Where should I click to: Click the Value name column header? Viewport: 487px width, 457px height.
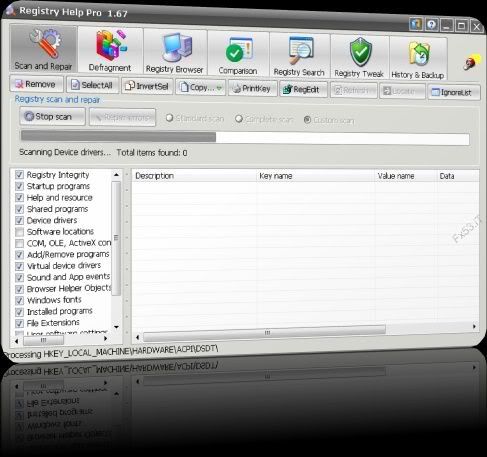[406, 176]
